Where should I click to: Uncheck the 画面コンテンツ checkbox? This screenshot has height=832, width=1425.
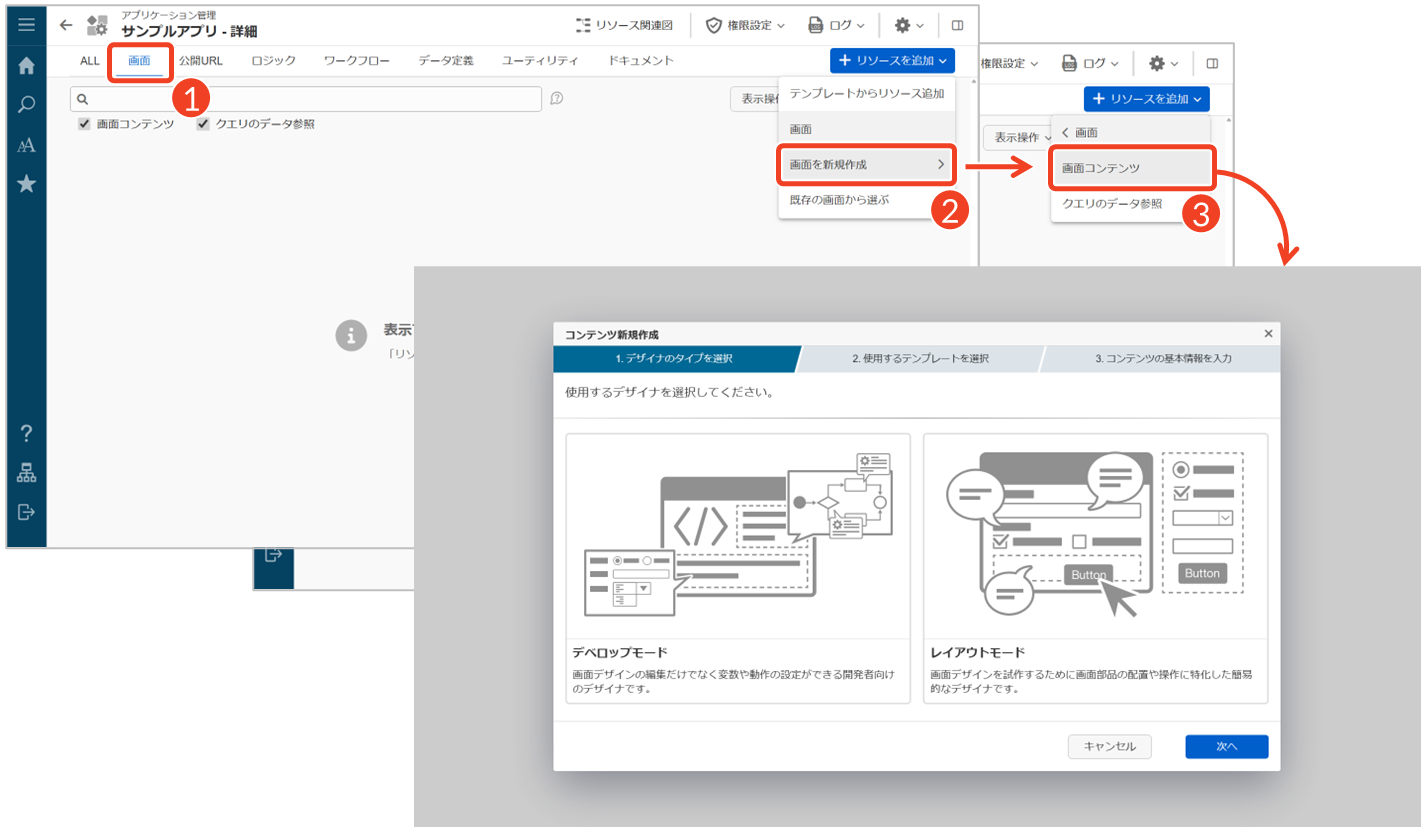click(x=85, y=124)
